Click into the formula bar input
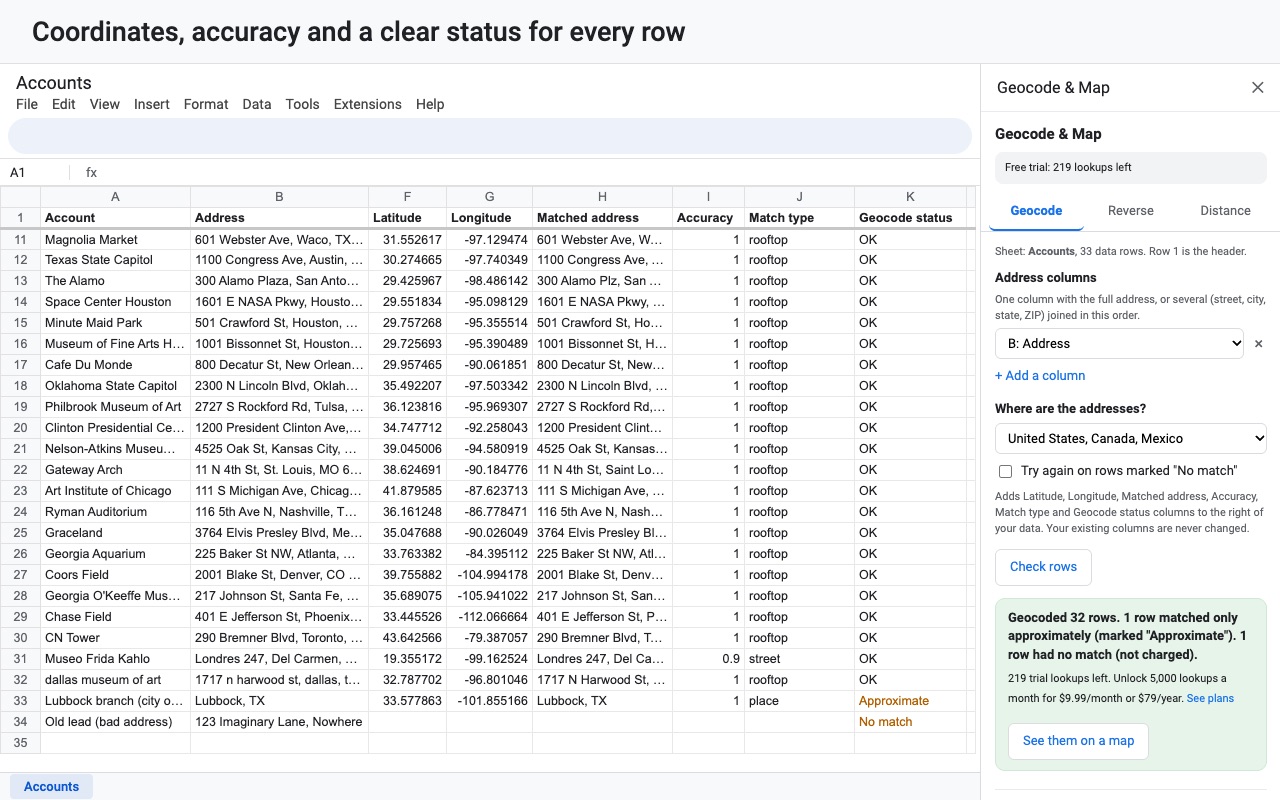 tap(540, 172)
